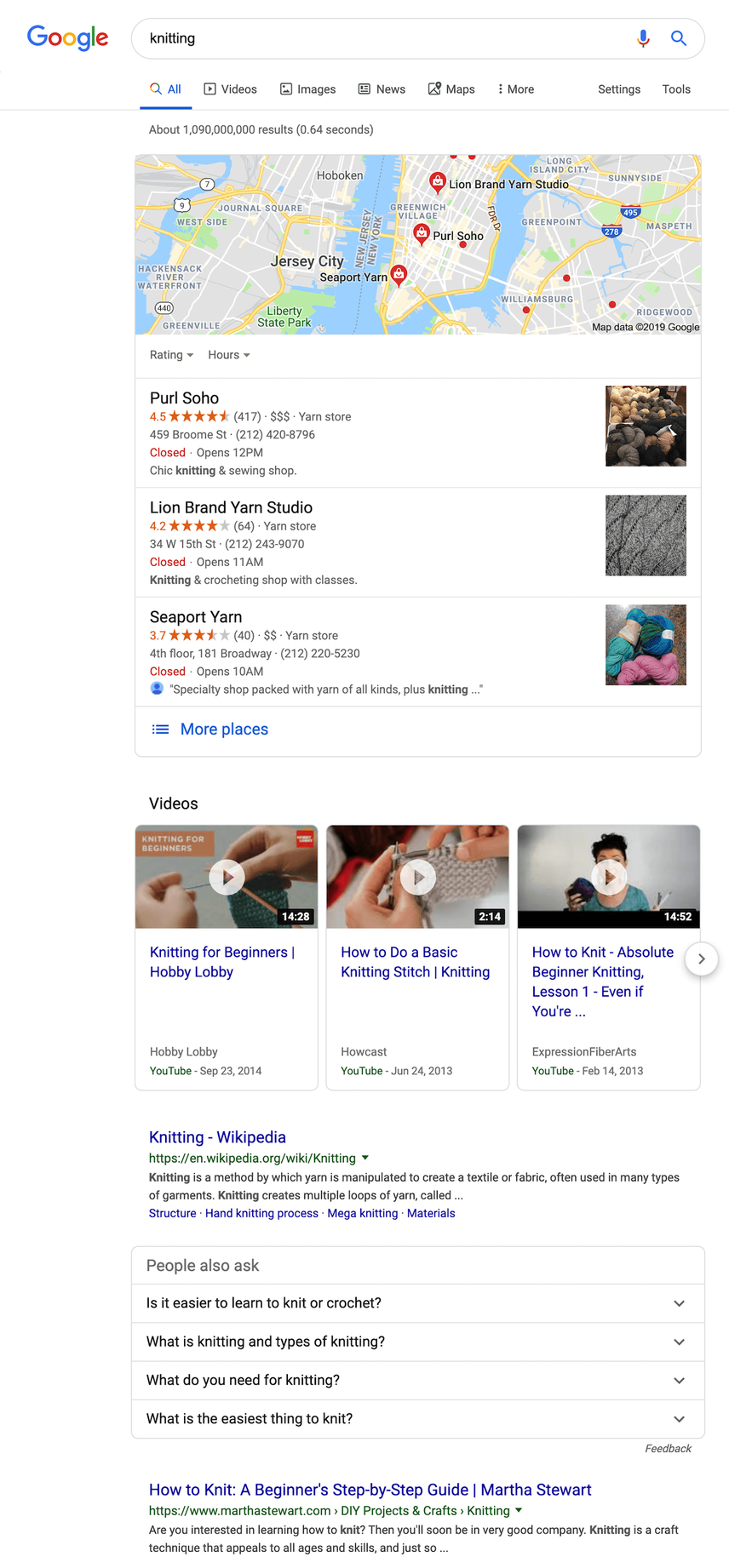Activate voice search microphone icon
The image size is (729, 1568).
[643, 38]
